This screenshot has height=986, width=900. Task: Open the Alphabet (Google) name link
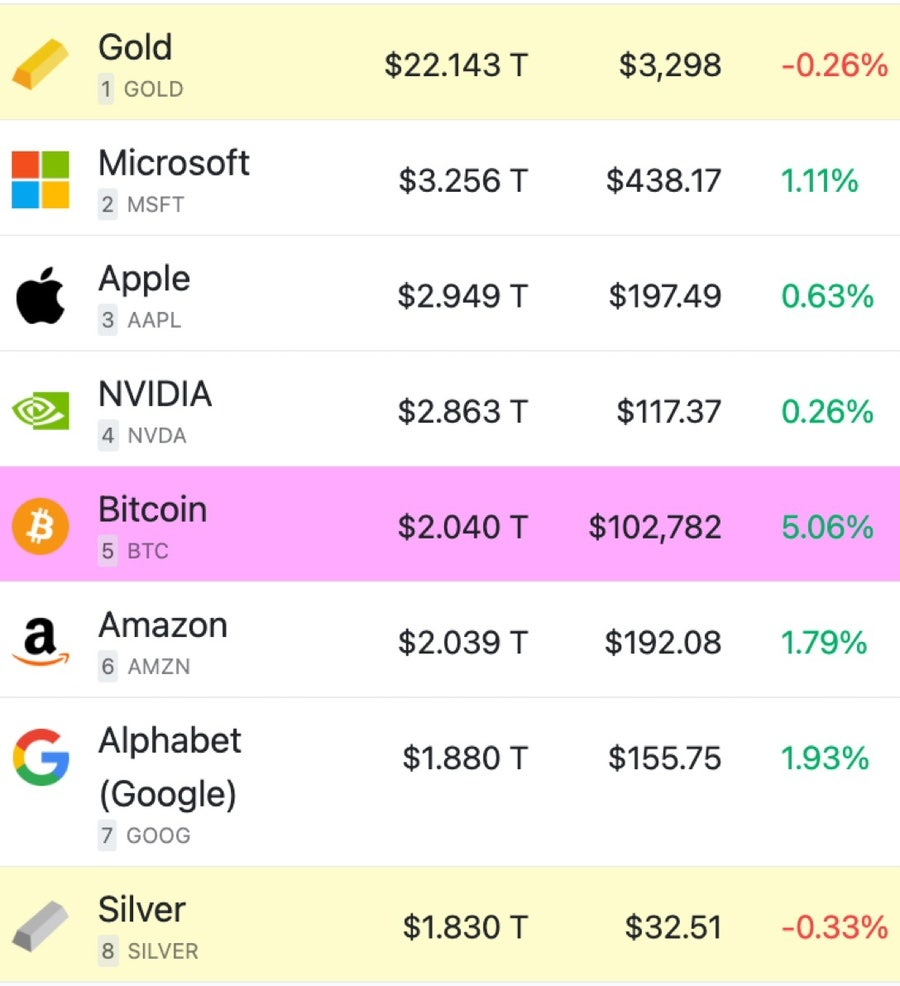(170, 767)
